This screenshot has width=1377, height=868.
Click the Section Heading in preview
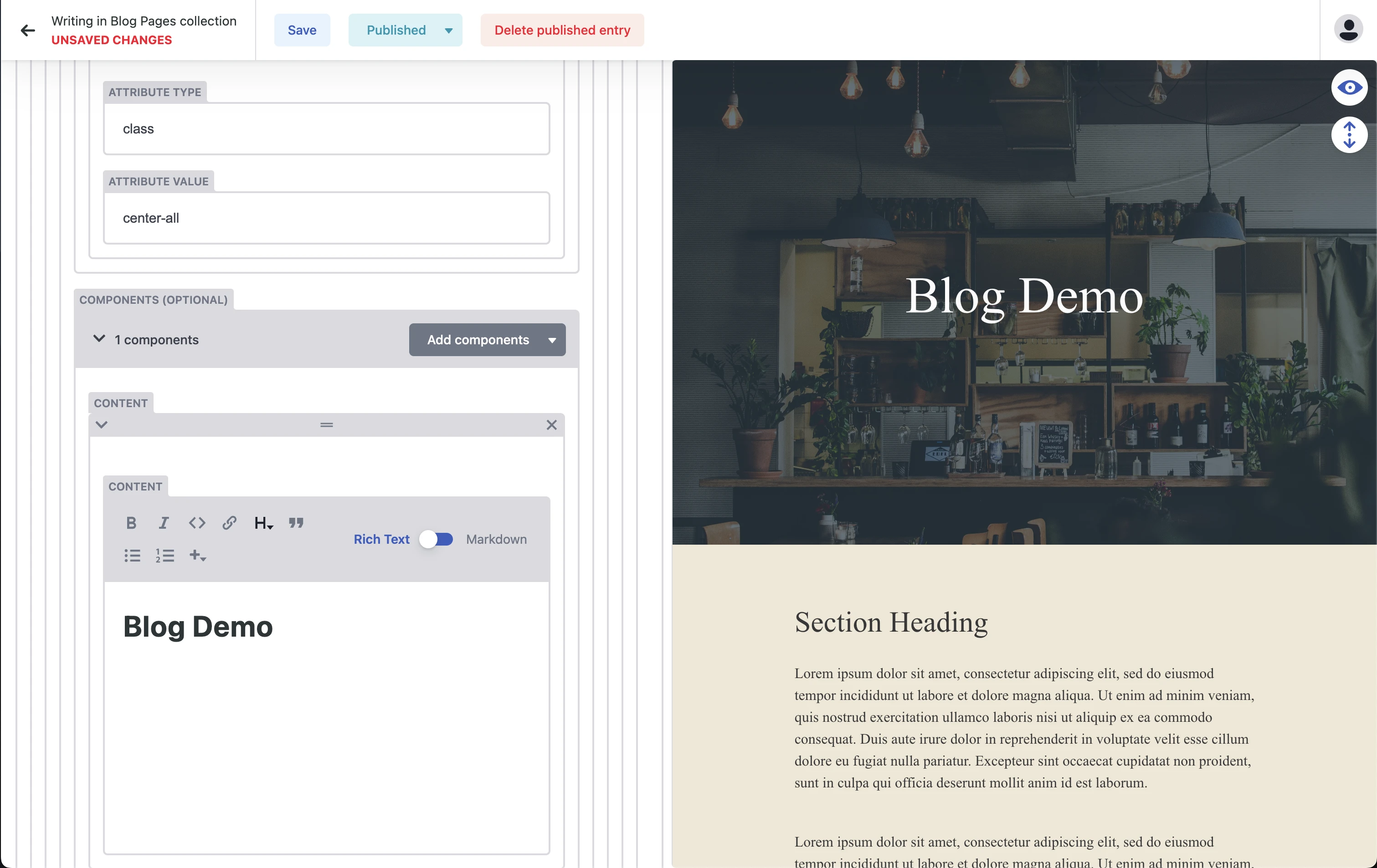[x=891, y=622]
